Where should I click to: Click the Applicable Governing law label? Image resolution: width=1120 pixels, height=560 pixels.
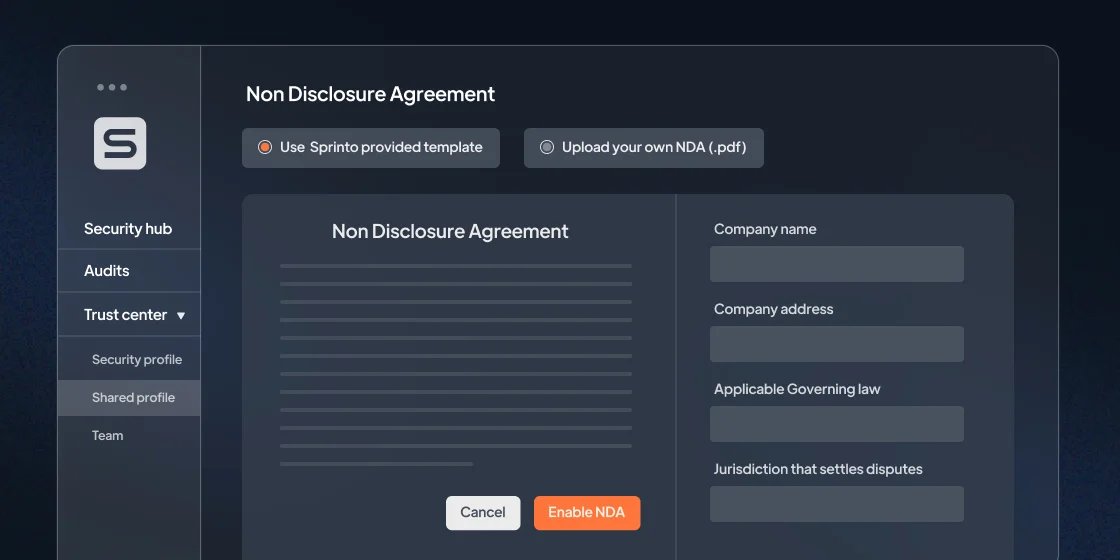click(797, 389)
